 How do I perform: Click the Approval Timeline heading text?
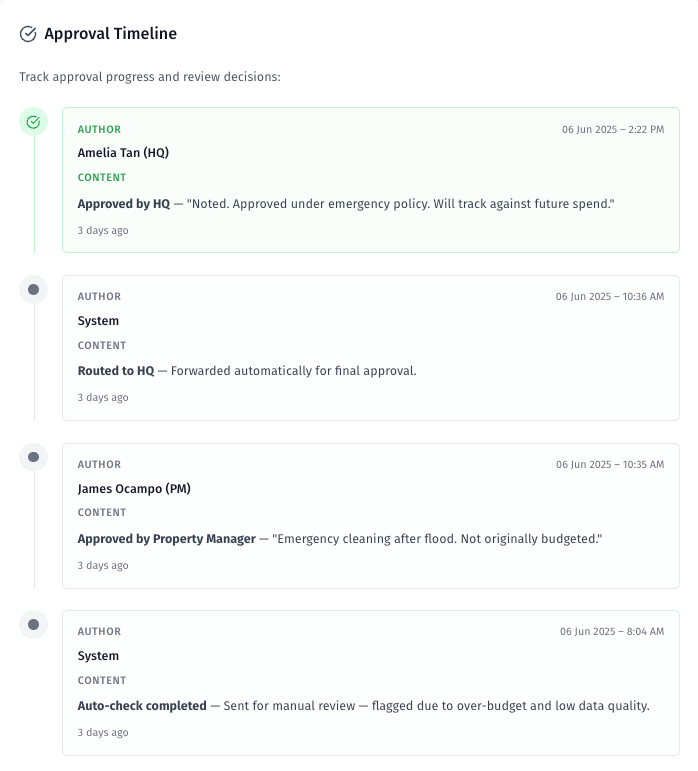(x=110, y=34)
